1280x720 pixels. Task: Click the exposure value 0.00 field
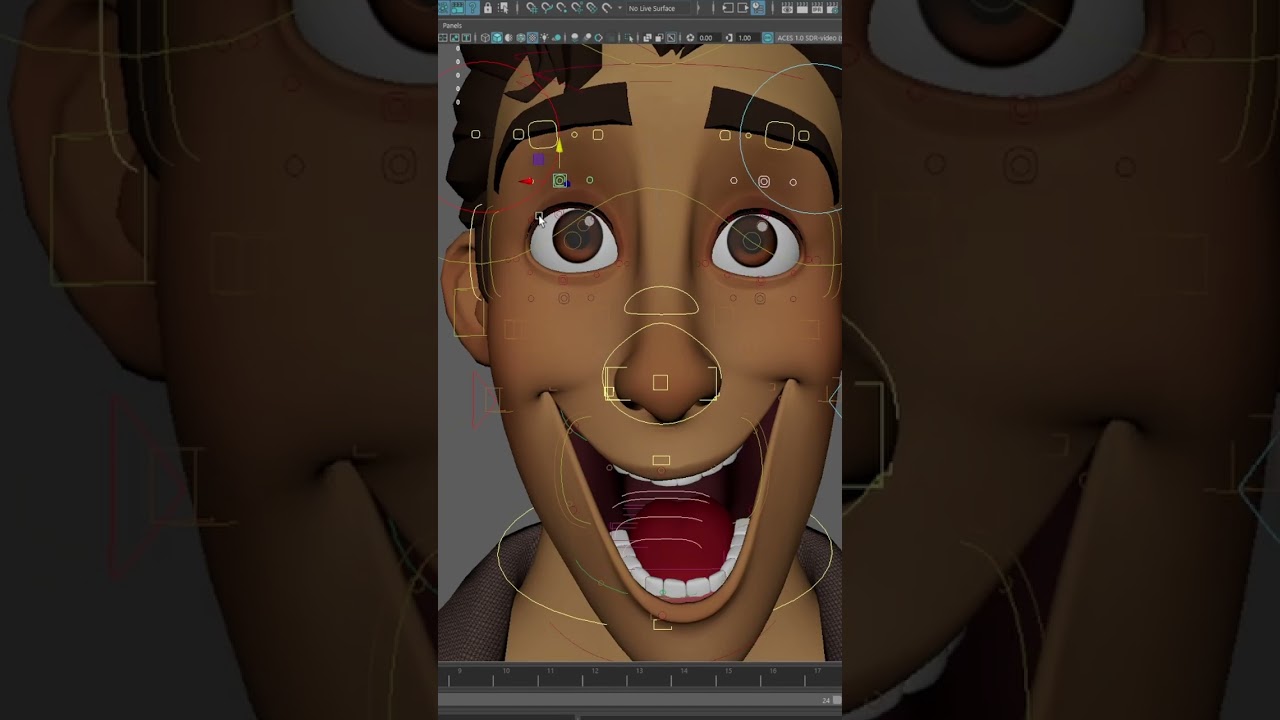pos(708,38)
